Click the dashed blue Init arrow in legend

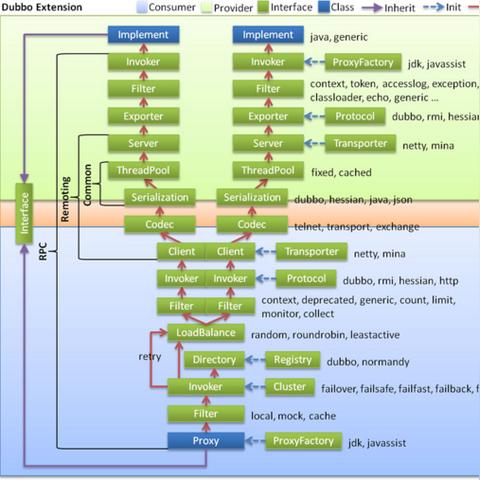pos(433,7)
